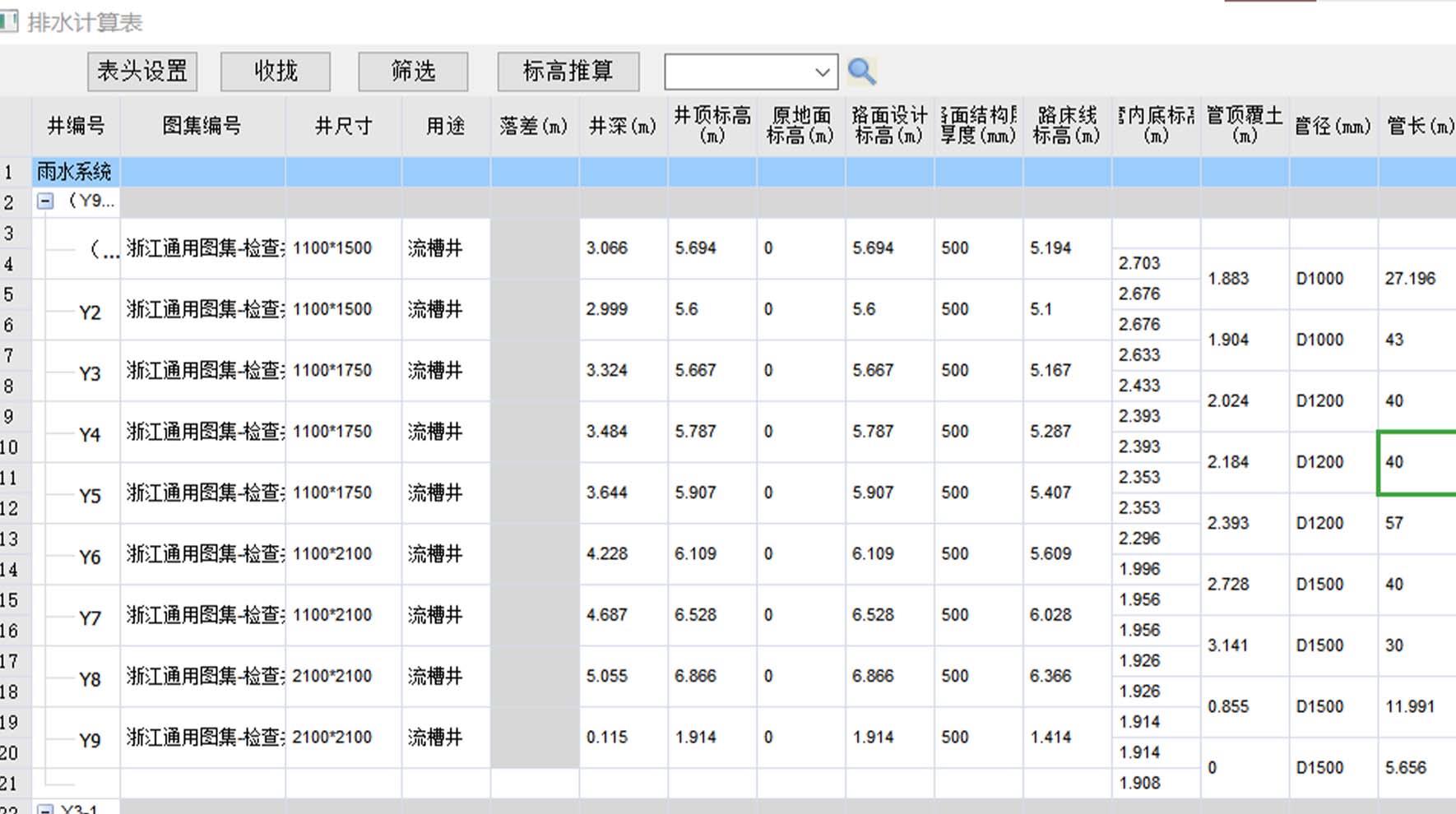Image resolution: width=1456 pixels, height=814 pixels.
Task: Click the 用途 column header
Action: pos(446,126)
